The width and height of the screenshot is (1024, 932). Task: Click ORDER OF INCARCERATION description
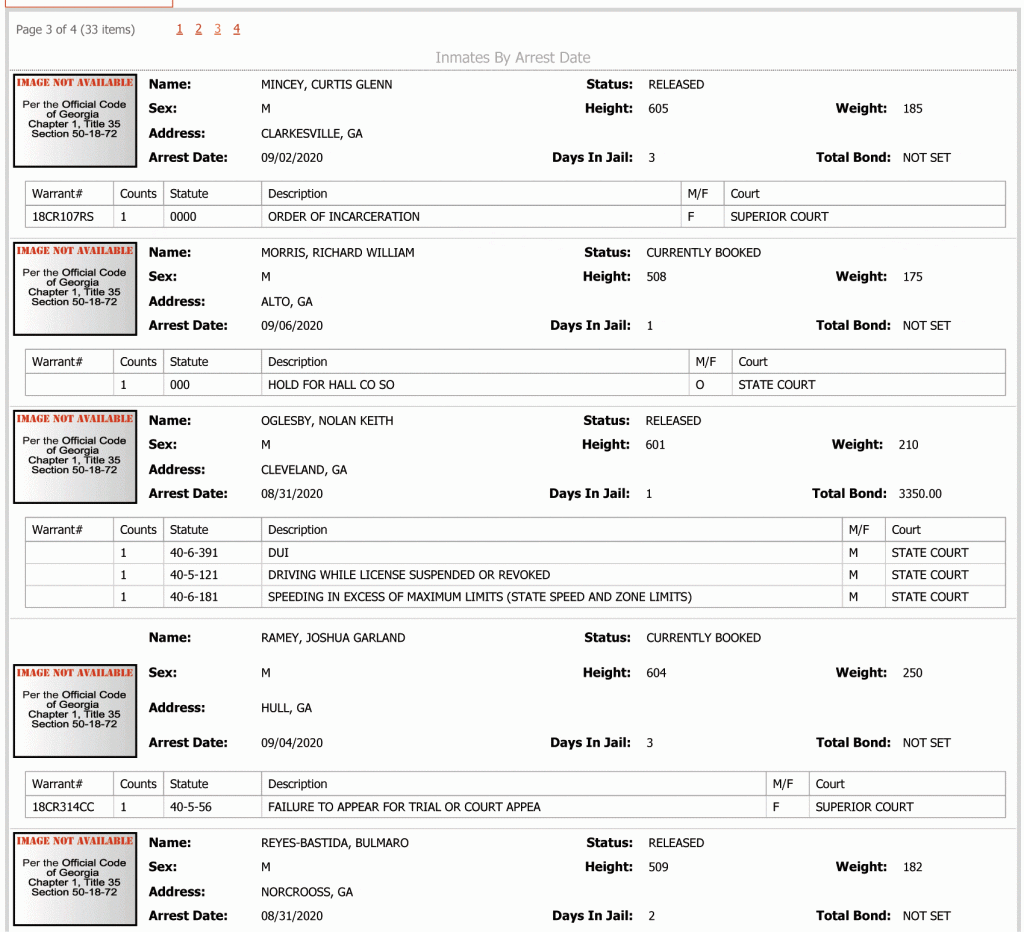[344, 217]
